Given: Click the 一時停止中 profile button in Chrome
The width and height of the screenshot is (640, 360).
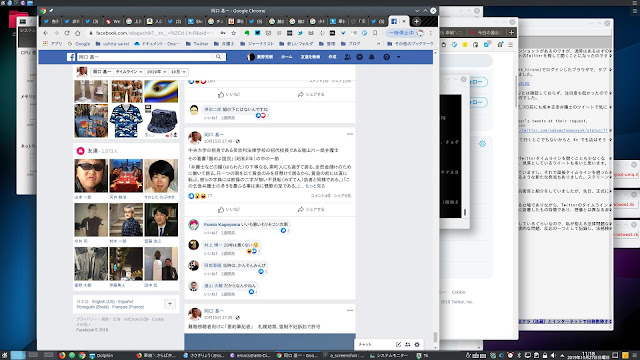Looking at the screenshot, I should coord(406,33).
